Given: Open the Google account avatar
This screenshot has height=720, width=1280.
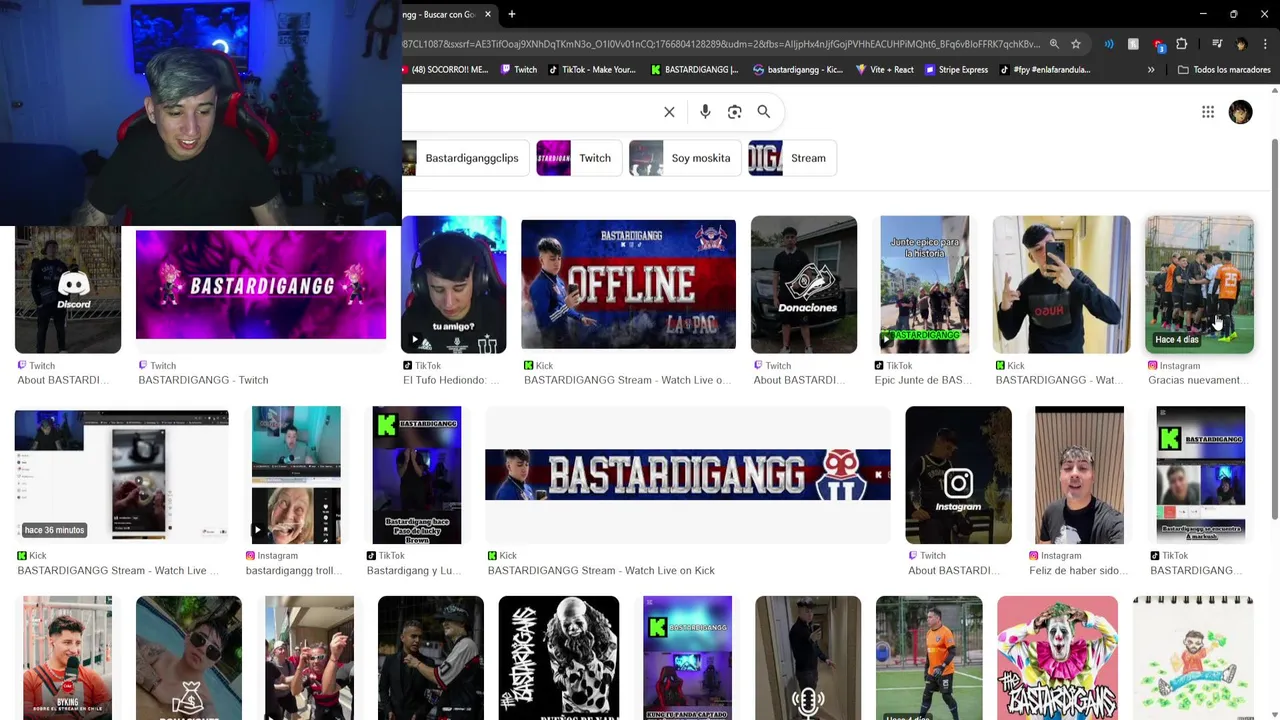Looking at the screenshot, I should tap(1240, 112).
